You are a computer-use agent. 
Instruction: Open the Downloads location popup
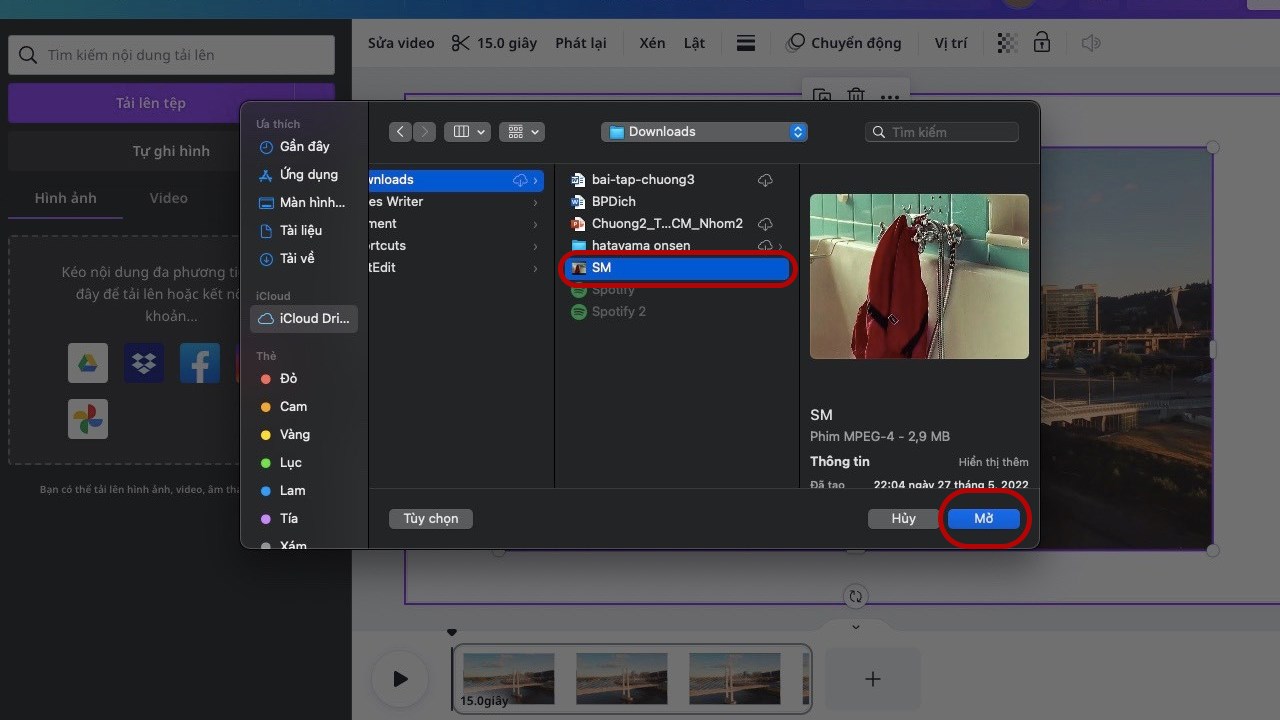click(705, 132)
